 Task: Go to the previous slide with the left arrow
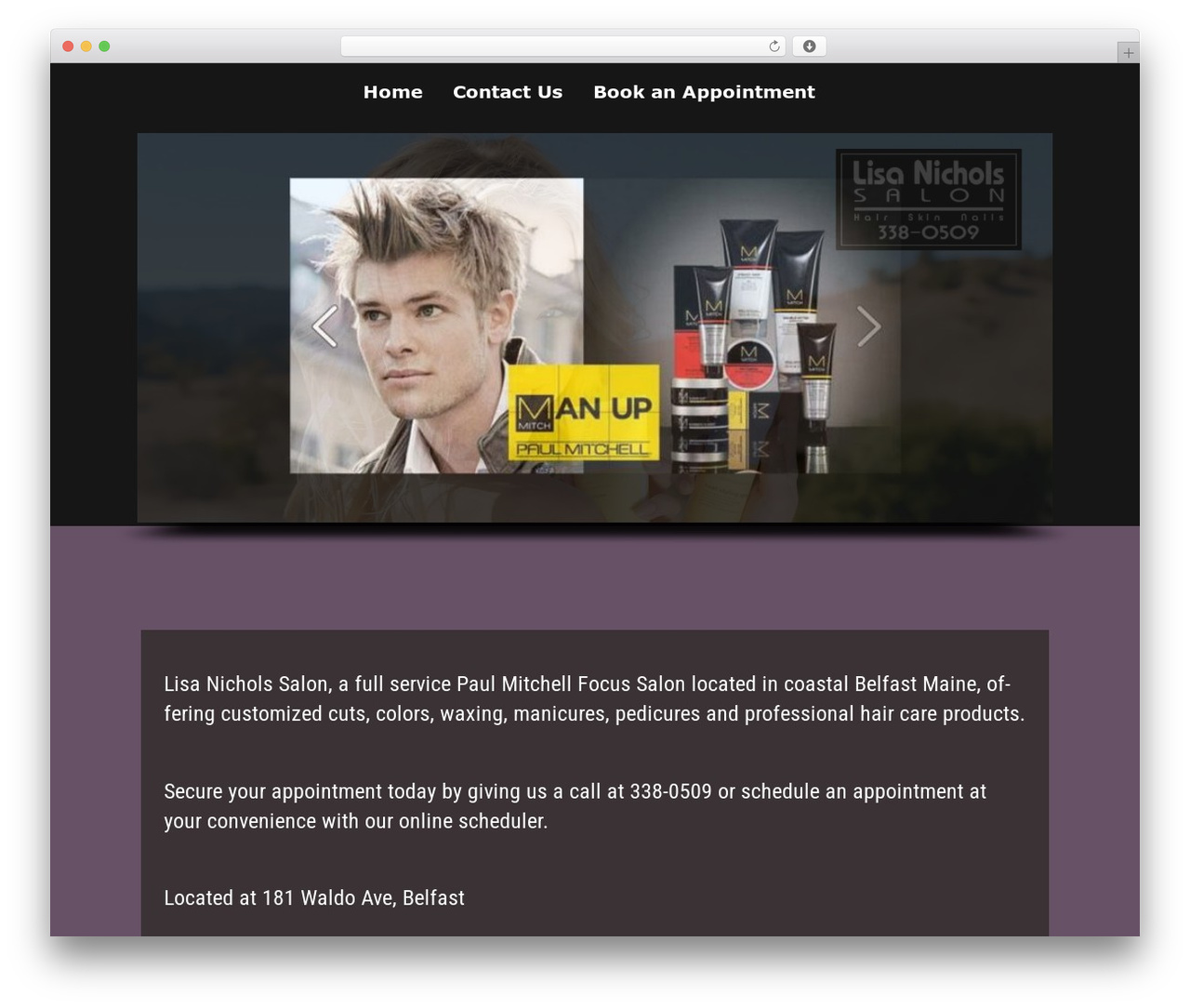pyautogui.click(x=324, y=326)
